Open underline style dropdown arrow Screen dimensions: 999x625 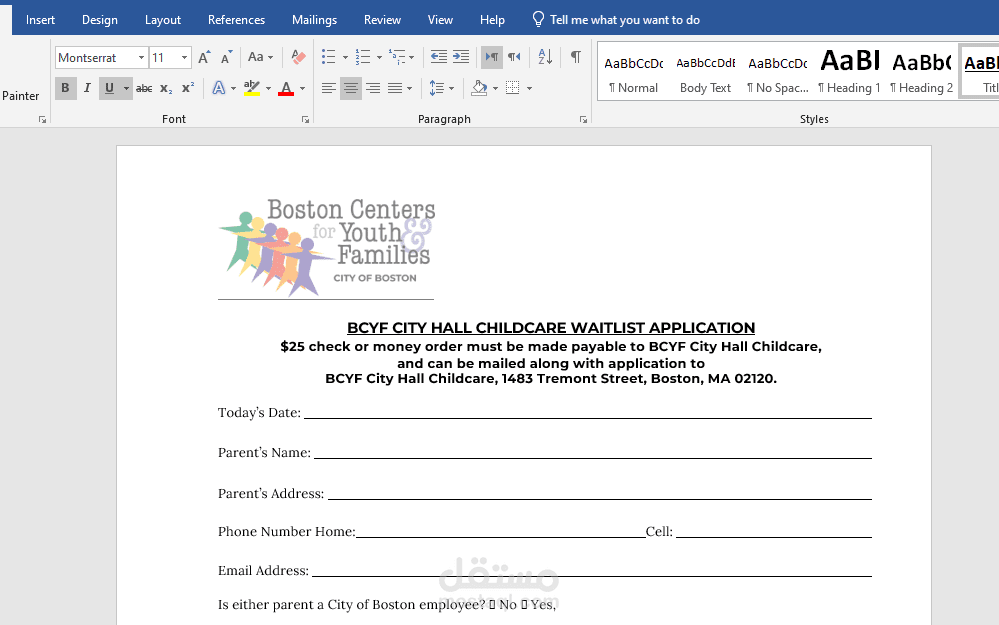point(126,88)
